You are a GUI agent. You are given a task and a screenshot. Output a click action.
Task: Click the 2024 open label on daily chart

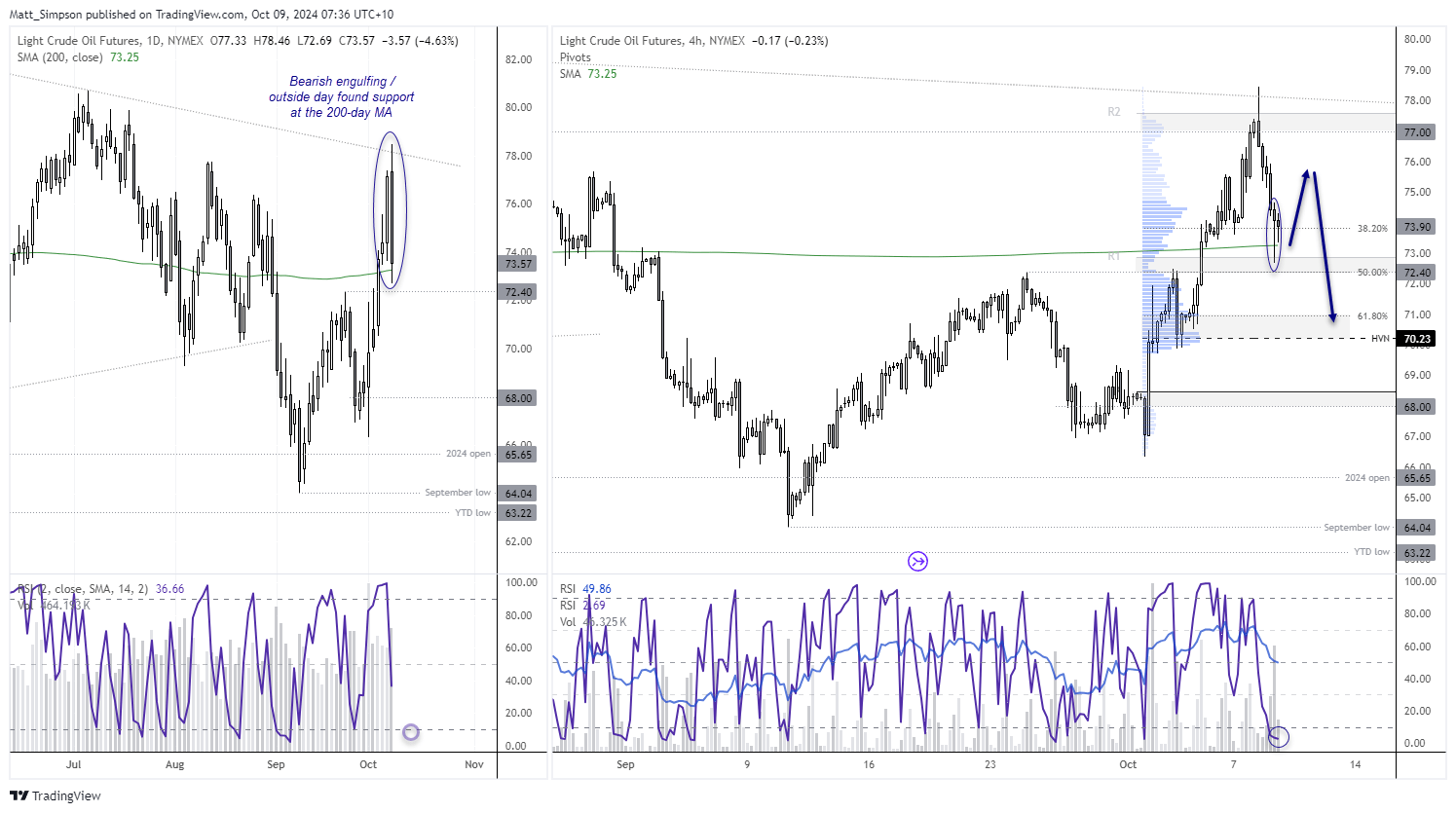[x=468, y=454]
